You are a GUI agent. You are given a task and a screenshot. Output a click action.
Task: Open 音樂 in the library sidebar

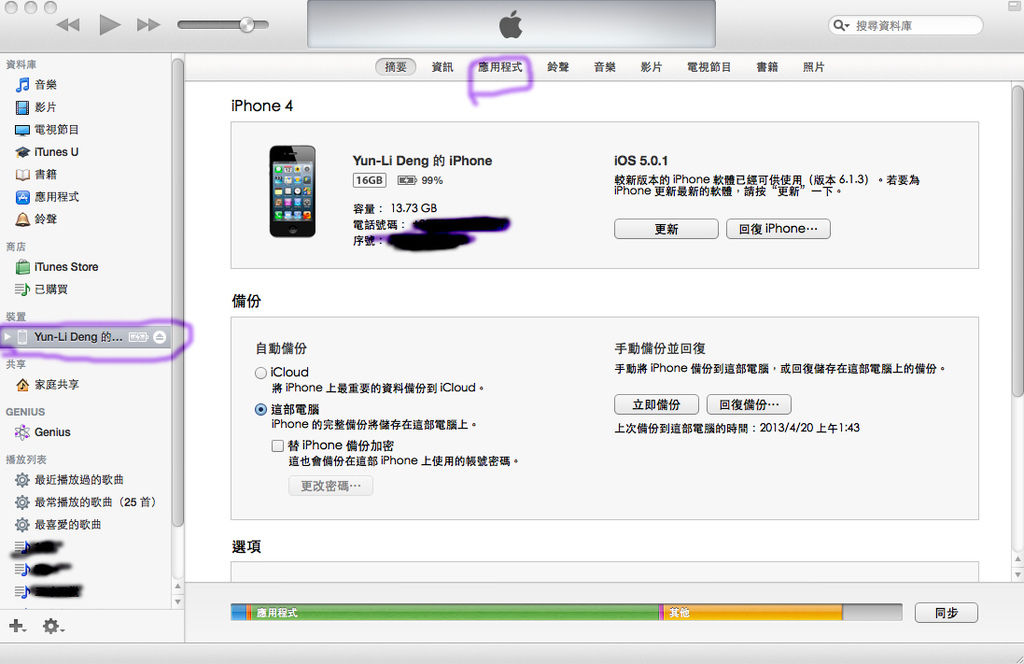pyautogui.click(x=36, y=85)
